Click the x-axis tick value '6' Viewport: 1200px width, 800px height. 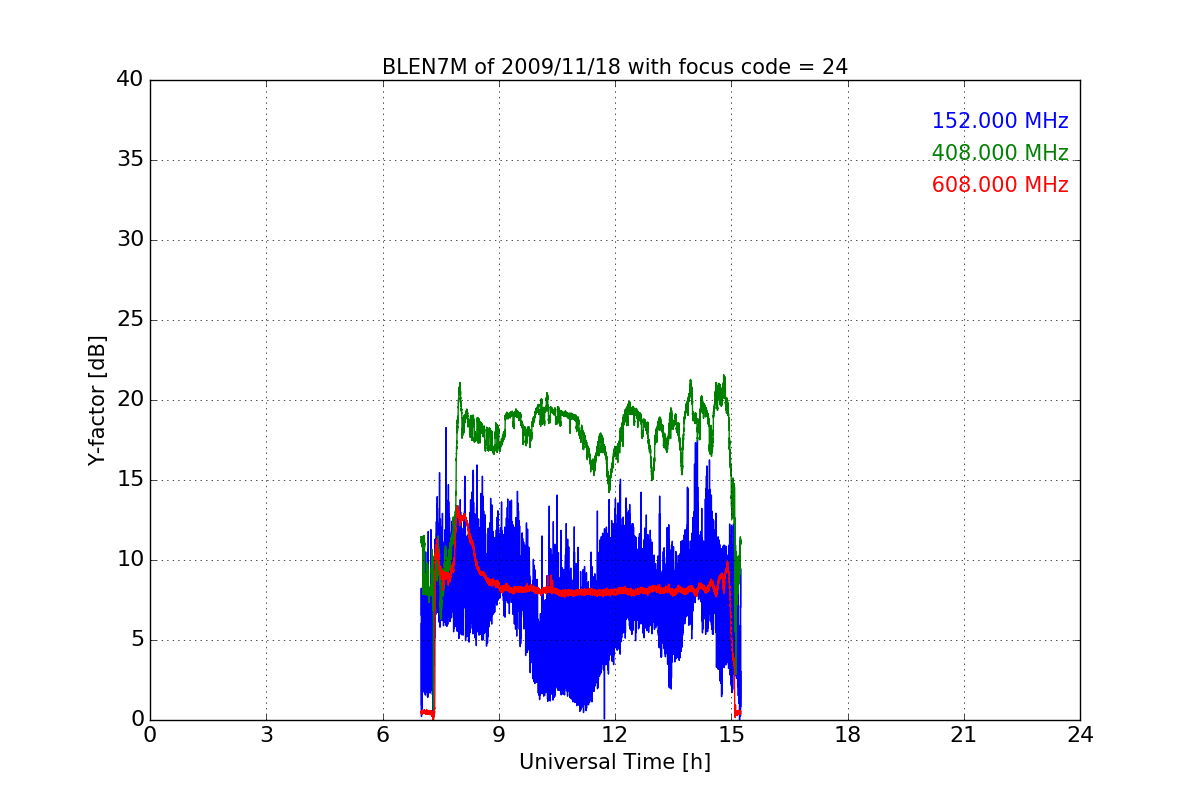click(383, 735)
